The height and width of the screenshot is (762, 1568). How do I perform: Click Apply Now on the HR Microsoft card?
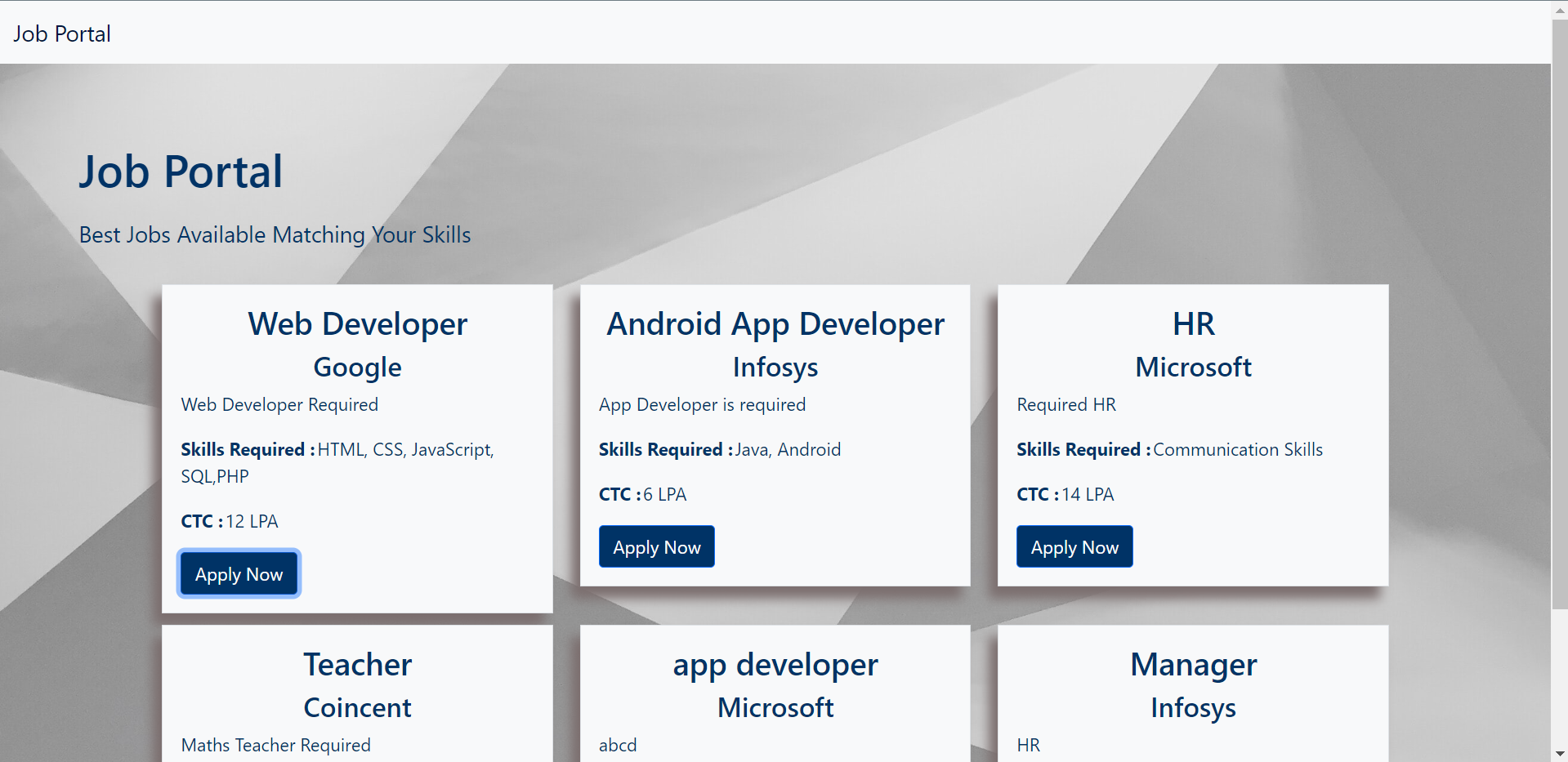click(1074, 546)
